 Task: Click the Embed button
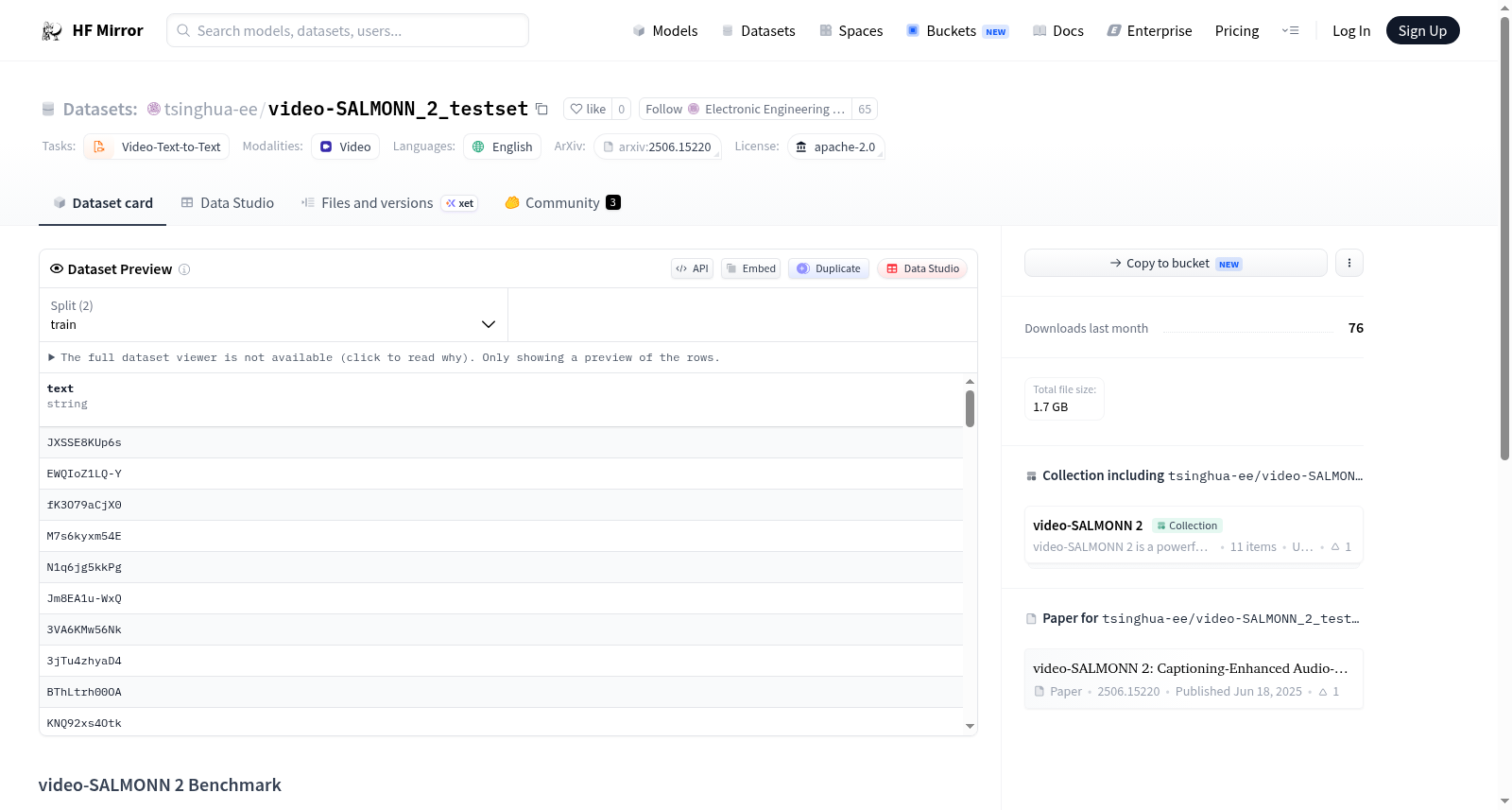point(751,268)
